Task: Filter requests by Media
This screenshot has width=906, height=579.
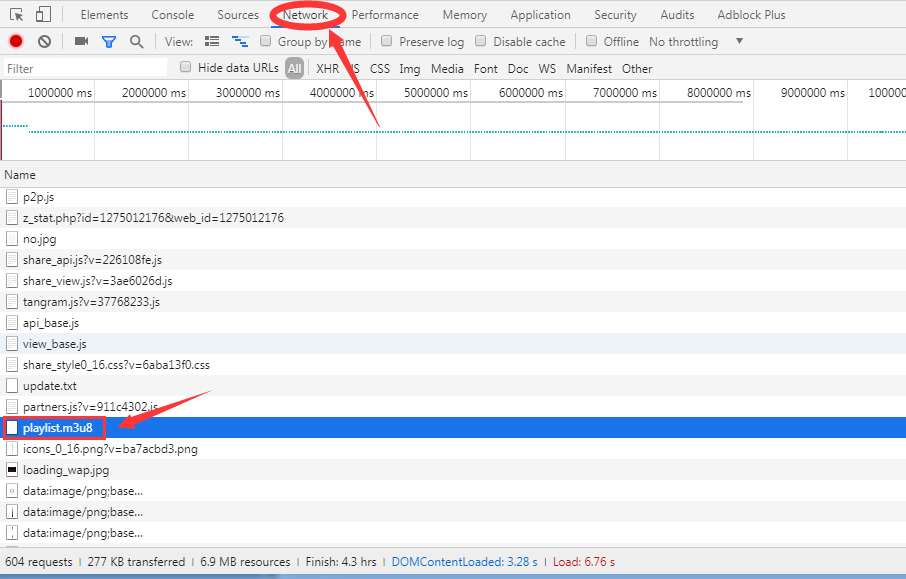Action: 447,69
